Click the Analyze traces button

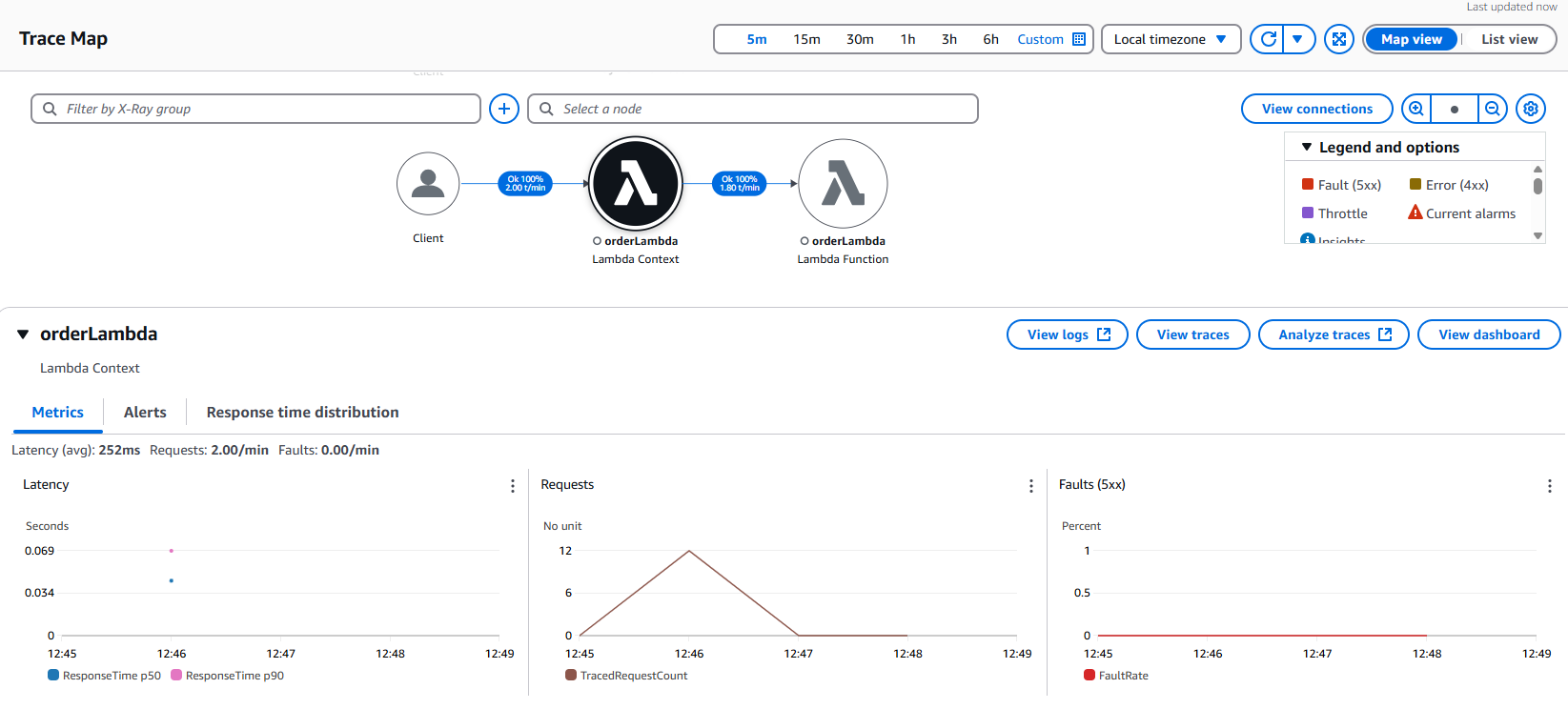(x=1334, y=334)
